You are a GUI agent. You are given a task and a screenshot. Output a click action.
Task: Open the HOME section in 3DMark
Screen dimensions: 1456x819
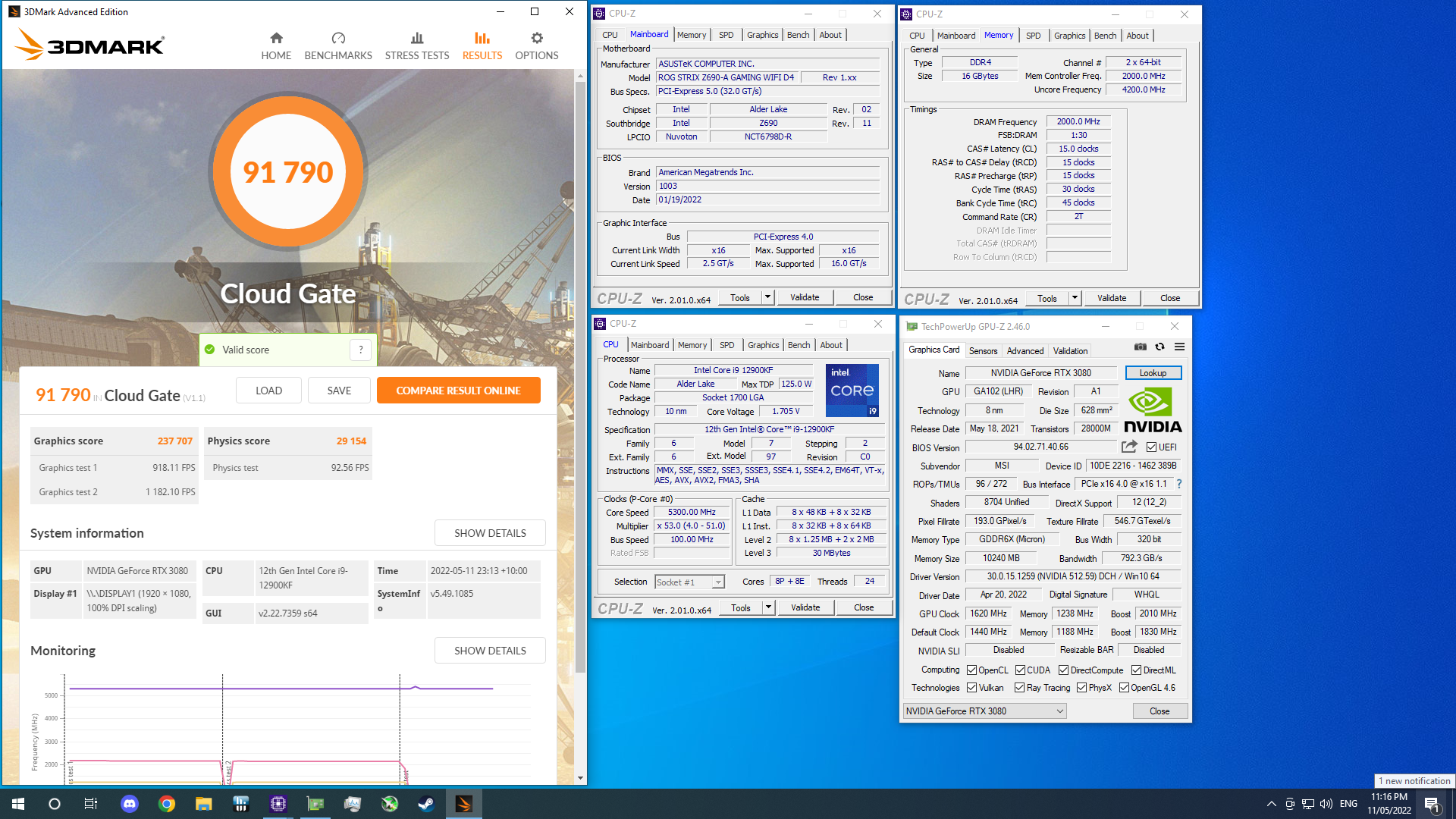276,46
